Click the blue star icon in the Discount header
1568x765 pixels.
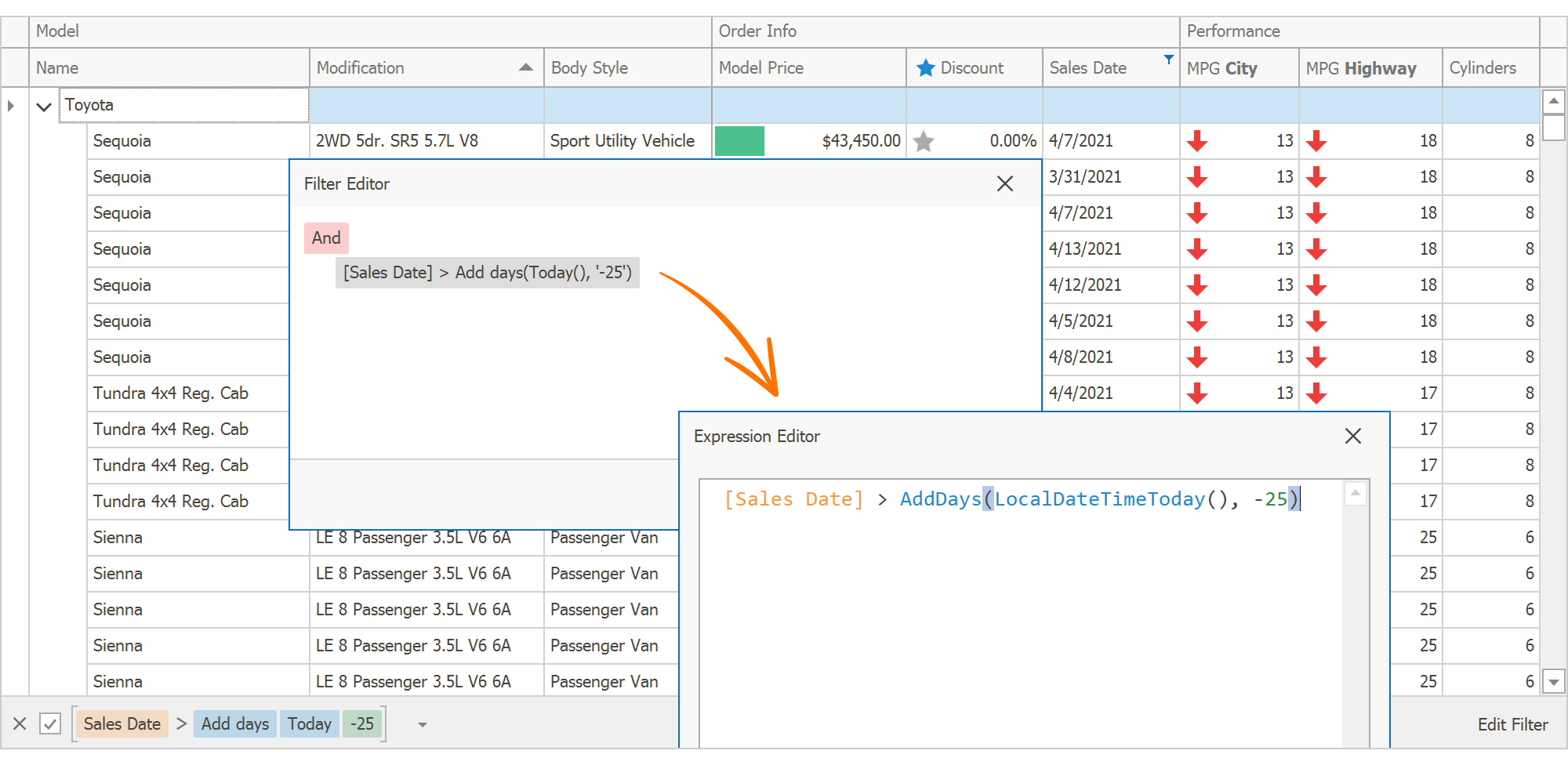tap(926, 68)
